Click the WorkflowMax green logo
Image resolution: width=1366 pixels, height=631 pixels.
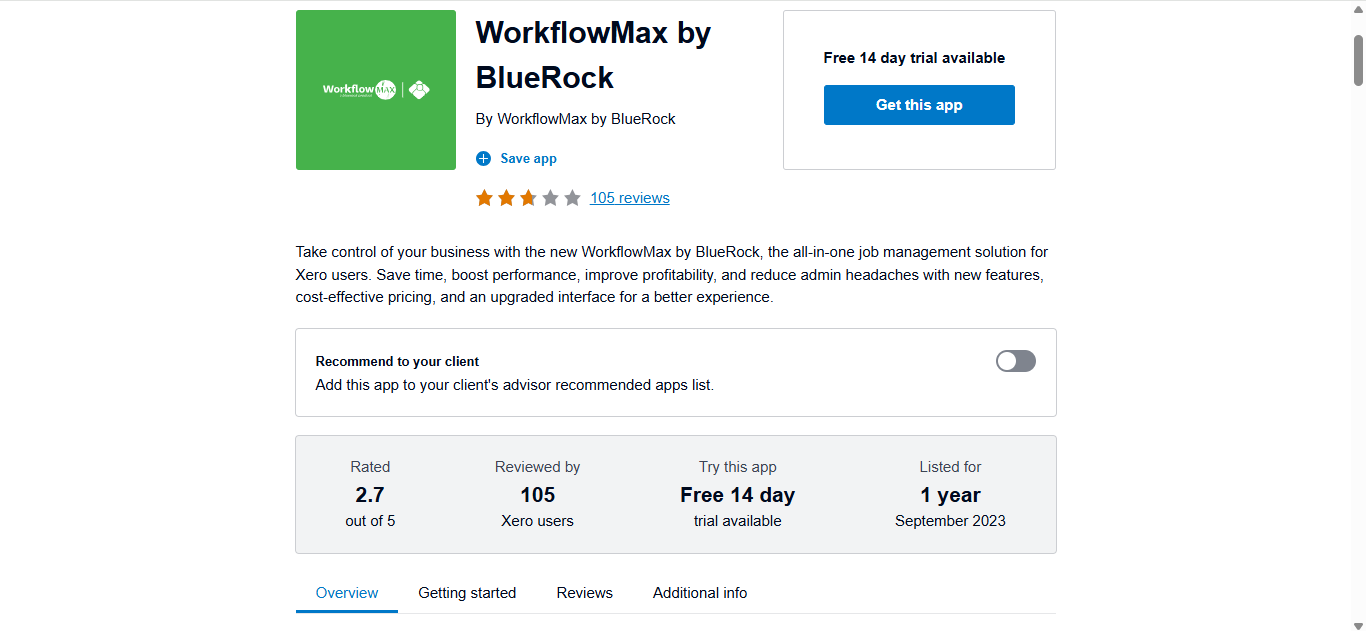375,89
